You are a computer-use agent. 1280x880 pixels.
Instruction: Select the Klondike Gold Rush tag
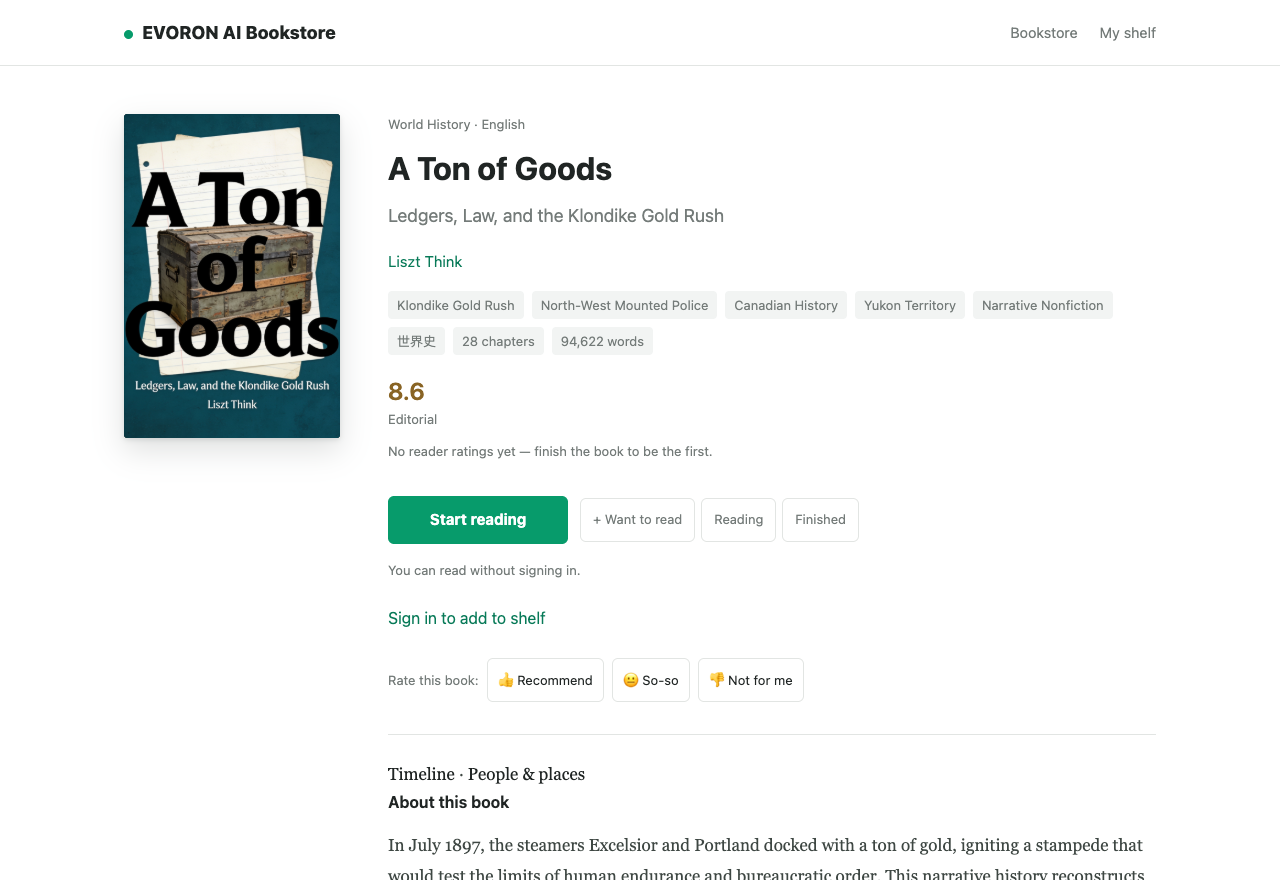pyautogui.click(x=456, y=305)
